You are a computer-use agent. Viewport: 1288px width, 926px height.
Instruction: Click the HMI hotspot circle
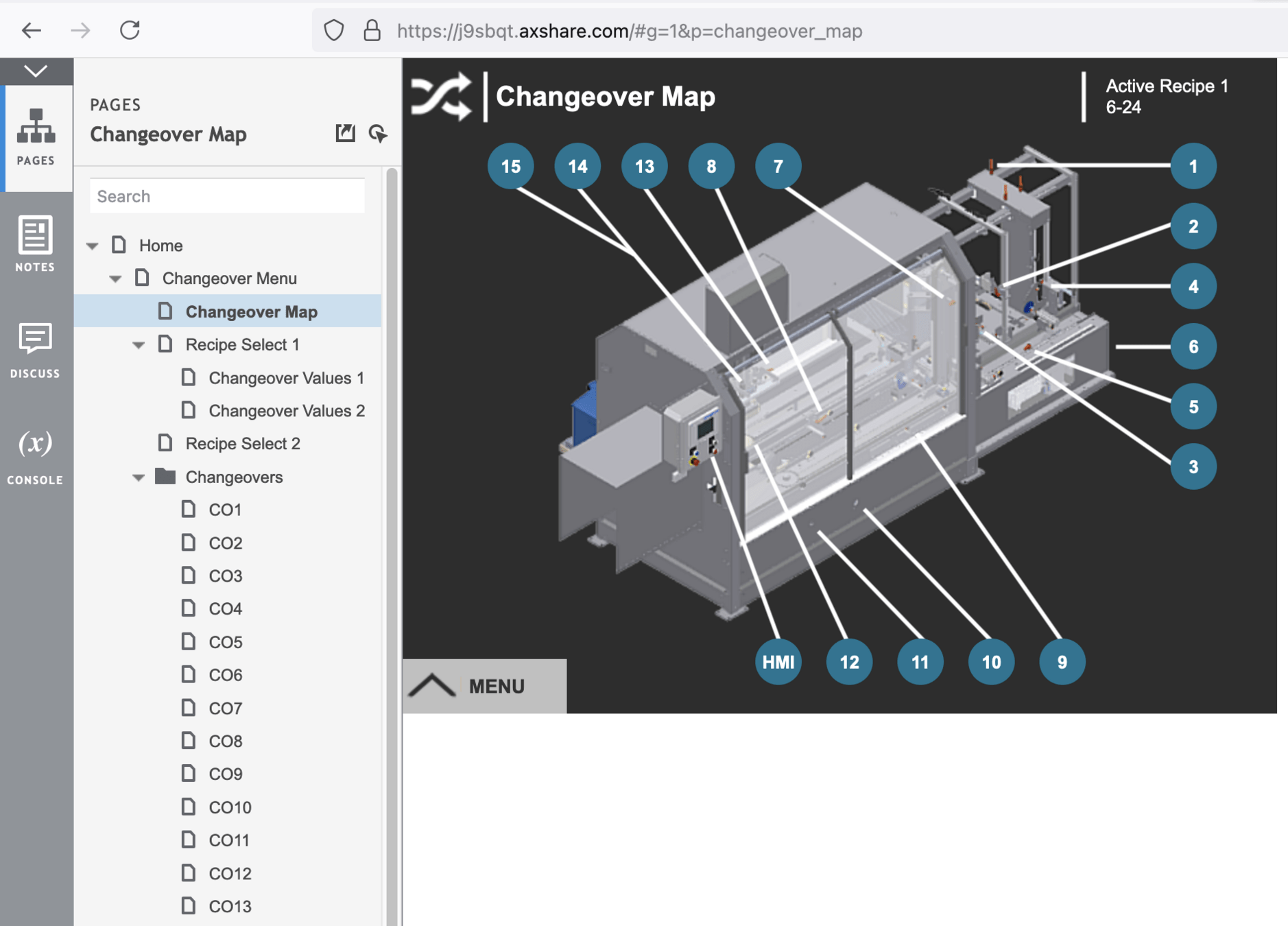pos(778,662)
